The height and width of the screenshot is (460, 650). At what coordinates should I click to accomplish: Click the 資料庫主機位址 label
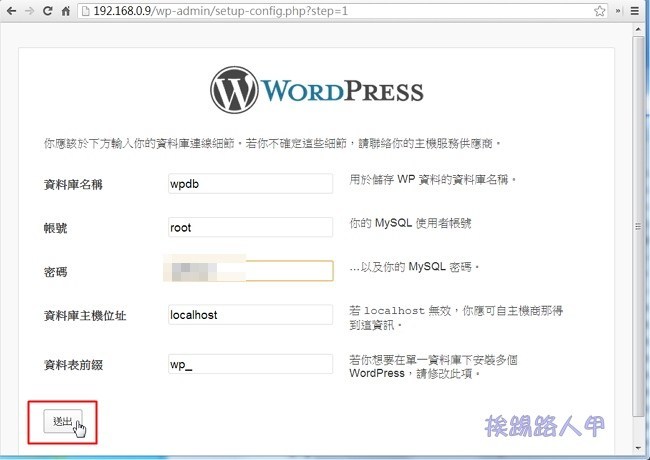click(85, 316)
